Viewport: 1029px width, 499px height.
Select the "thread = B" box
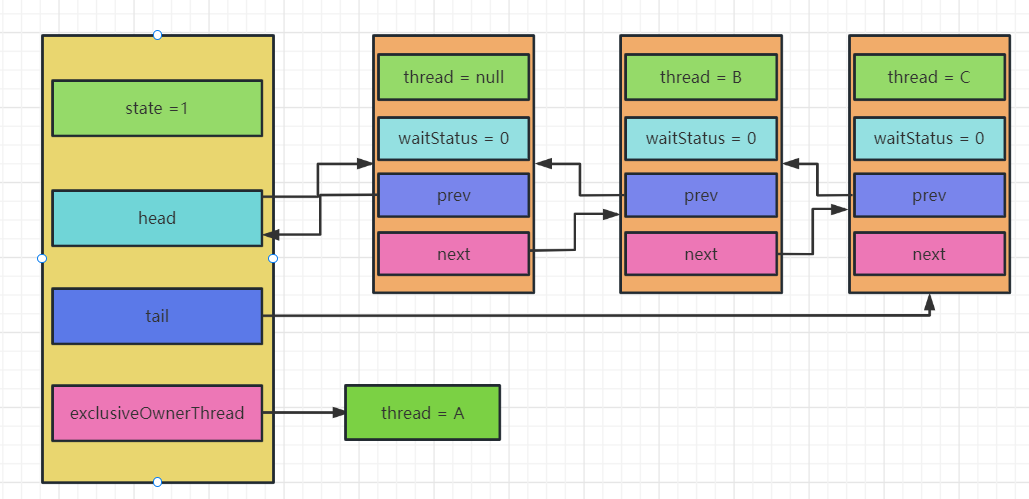701,77
